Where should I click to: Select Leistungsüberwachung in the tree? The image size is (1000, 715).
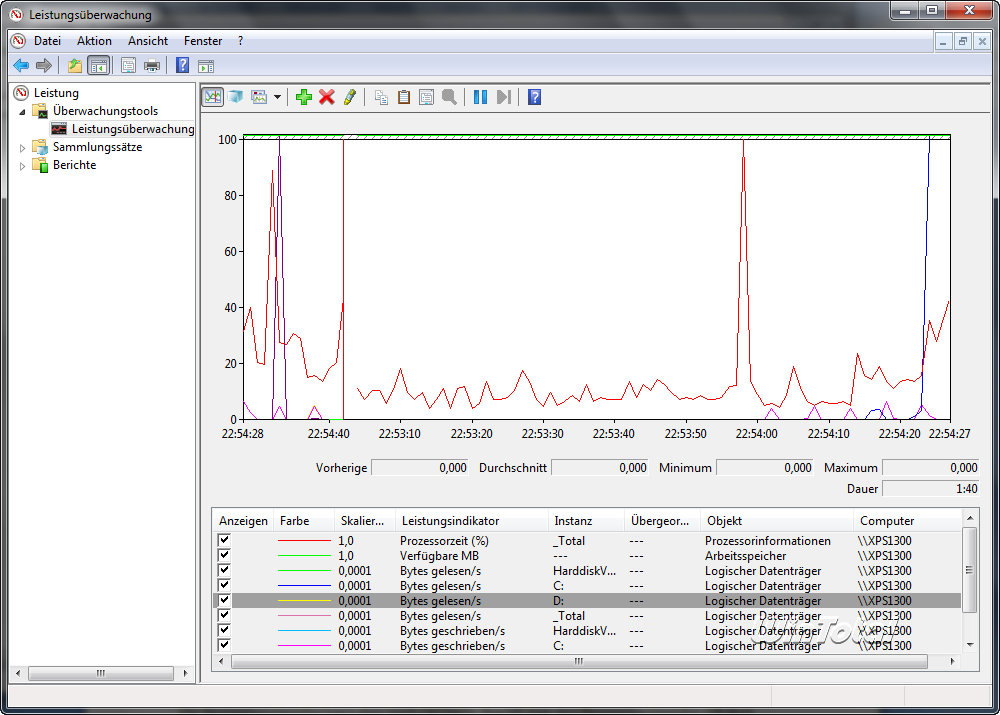[132, 129]
